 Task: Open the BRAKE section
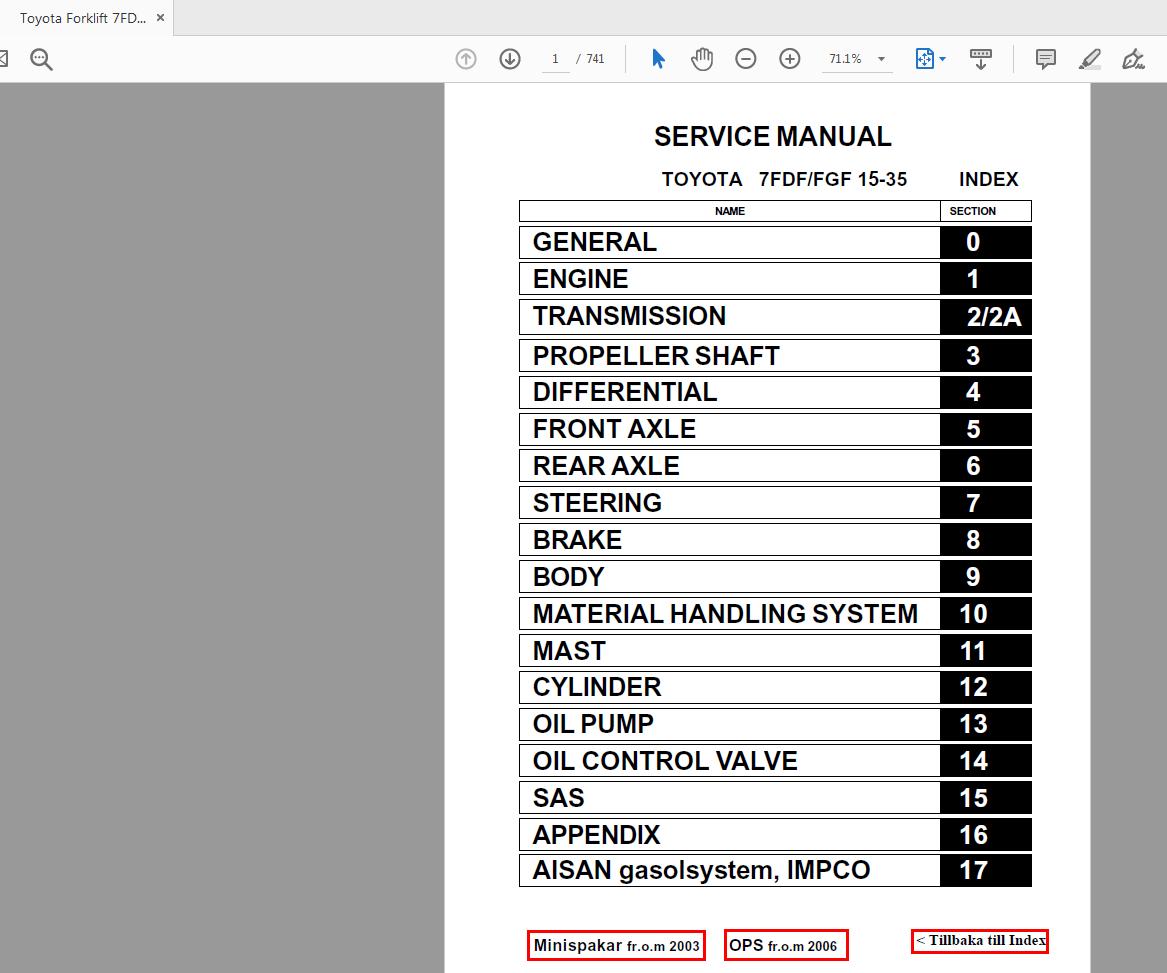(729, 540)
